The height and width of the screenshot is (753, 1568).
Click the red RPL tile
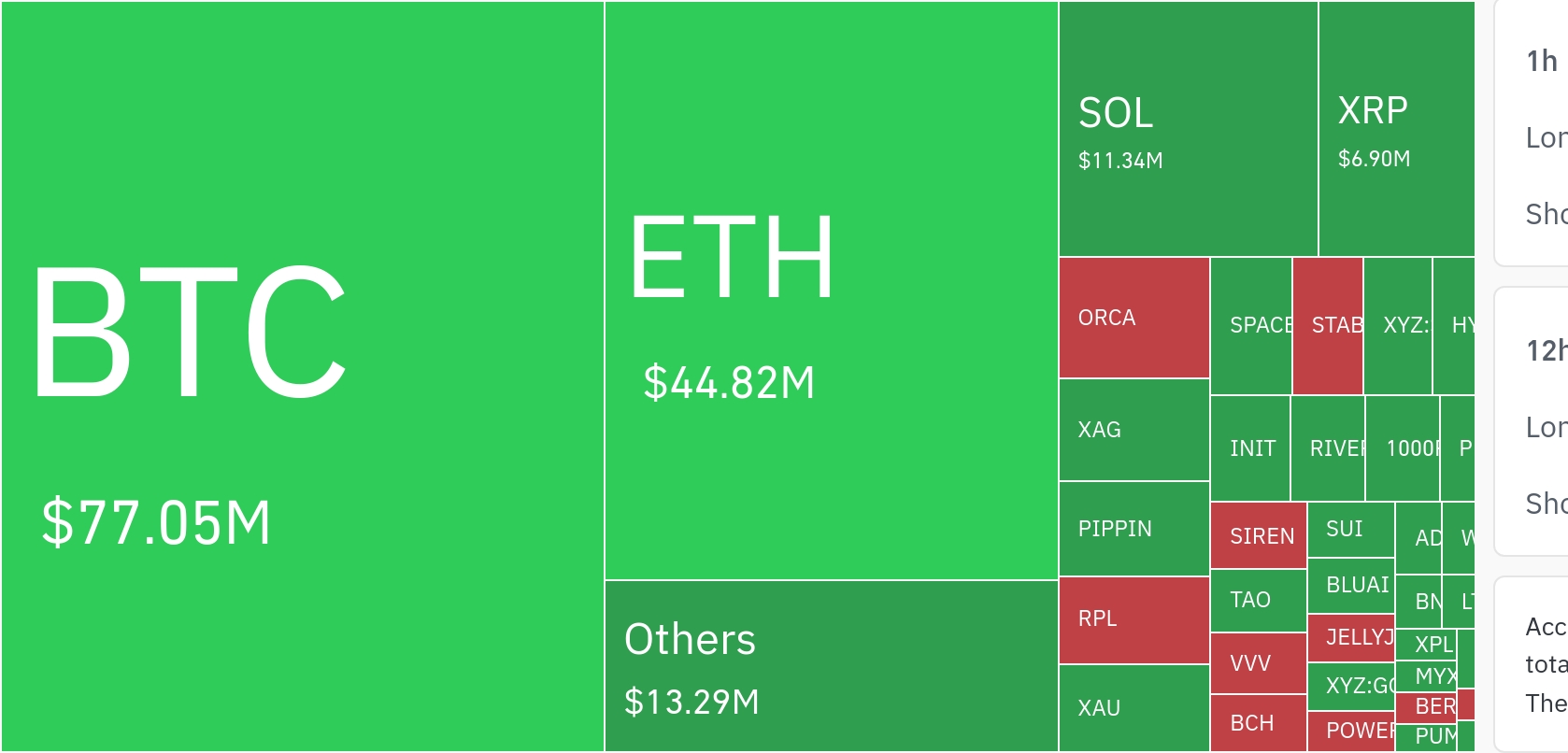point(1134,619)
